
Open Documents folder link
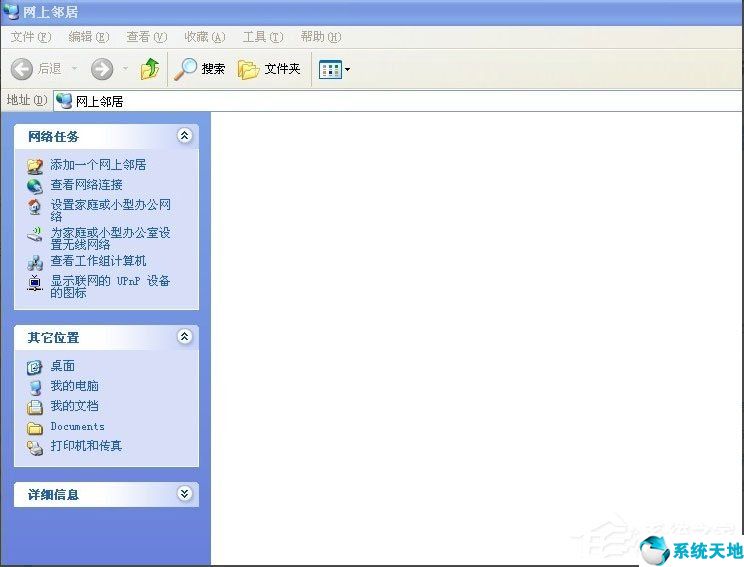tap(77, 426)
